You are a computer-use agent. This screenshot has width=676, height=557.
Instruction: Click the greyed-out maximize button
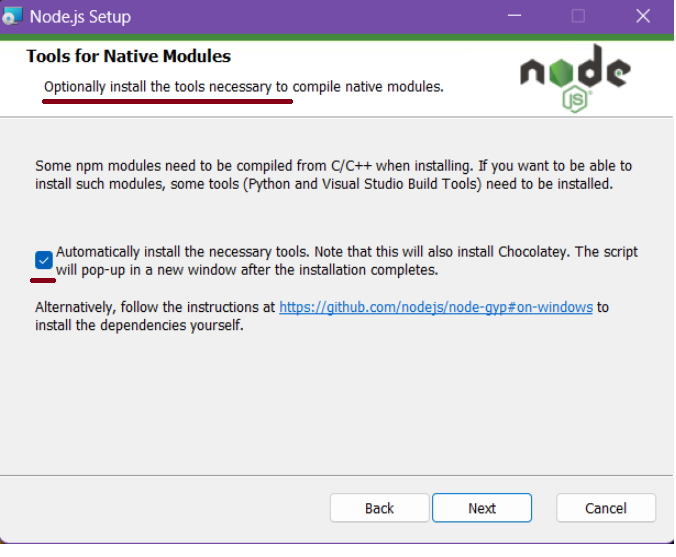pos(578,16)
